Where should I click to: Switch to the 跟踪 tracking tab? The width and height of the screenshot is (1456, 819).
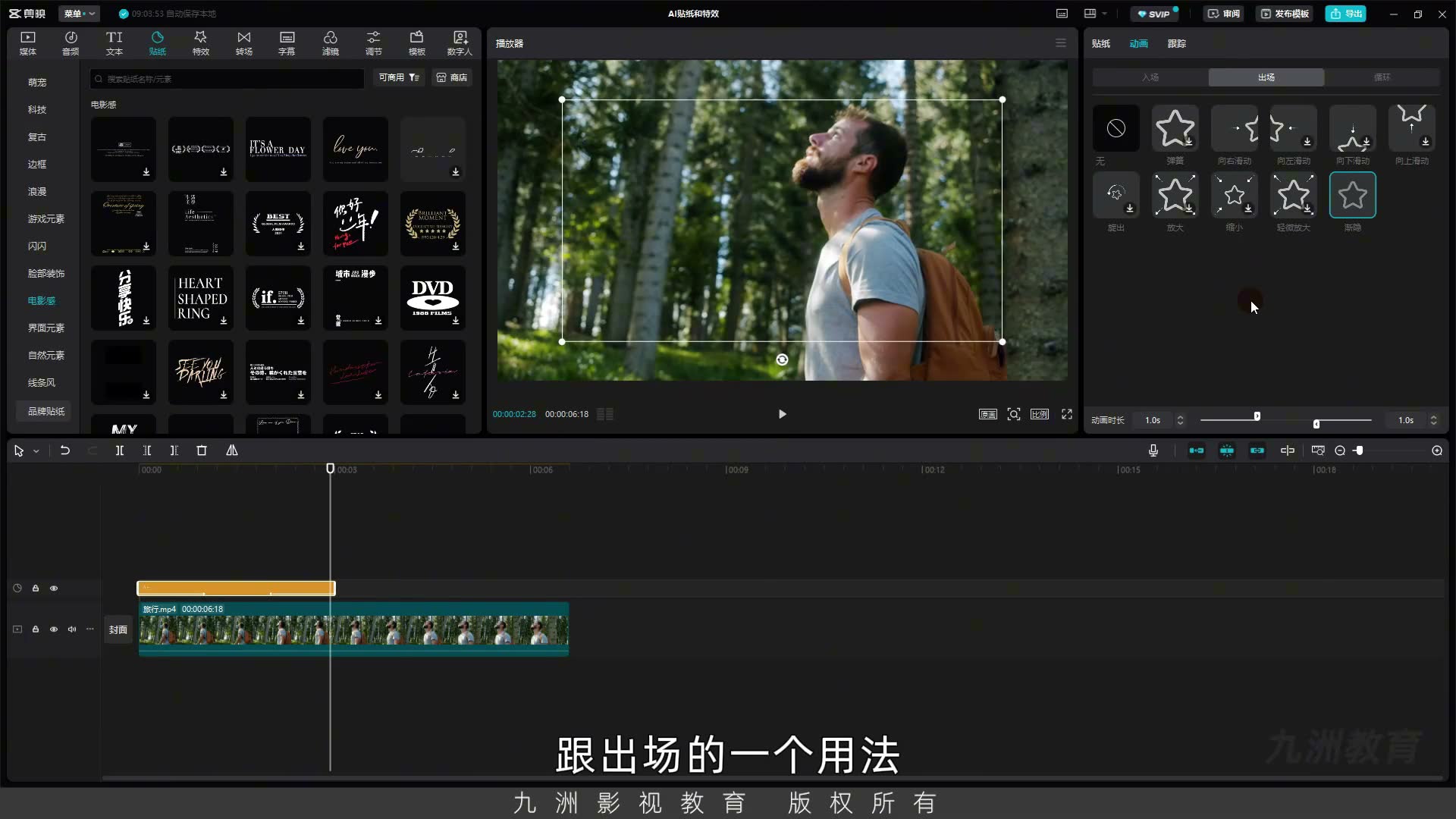pyautogui.click(x=1176, y=43)
